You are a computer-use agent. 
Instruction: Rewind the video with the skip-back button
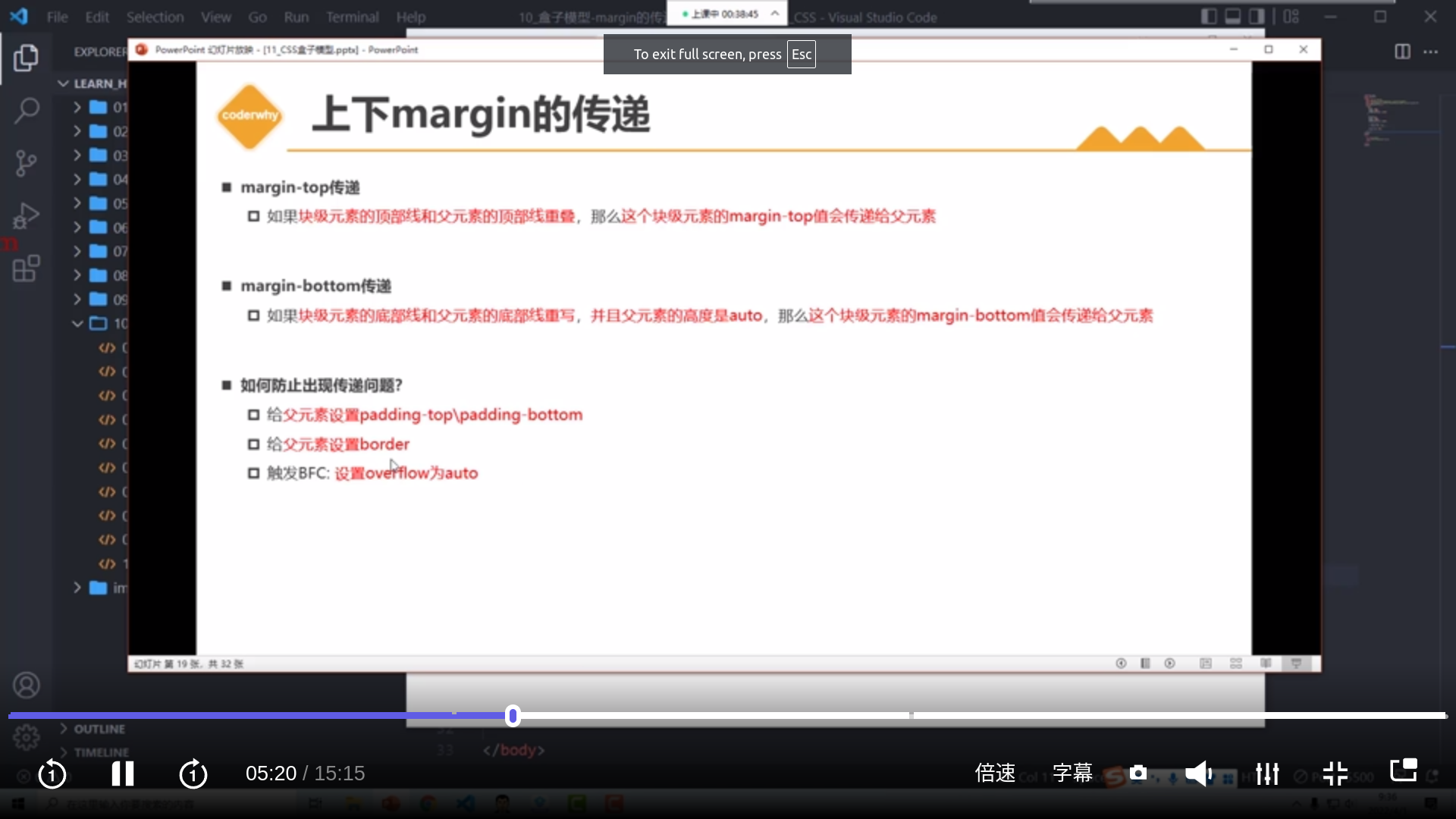click(52, 774)
